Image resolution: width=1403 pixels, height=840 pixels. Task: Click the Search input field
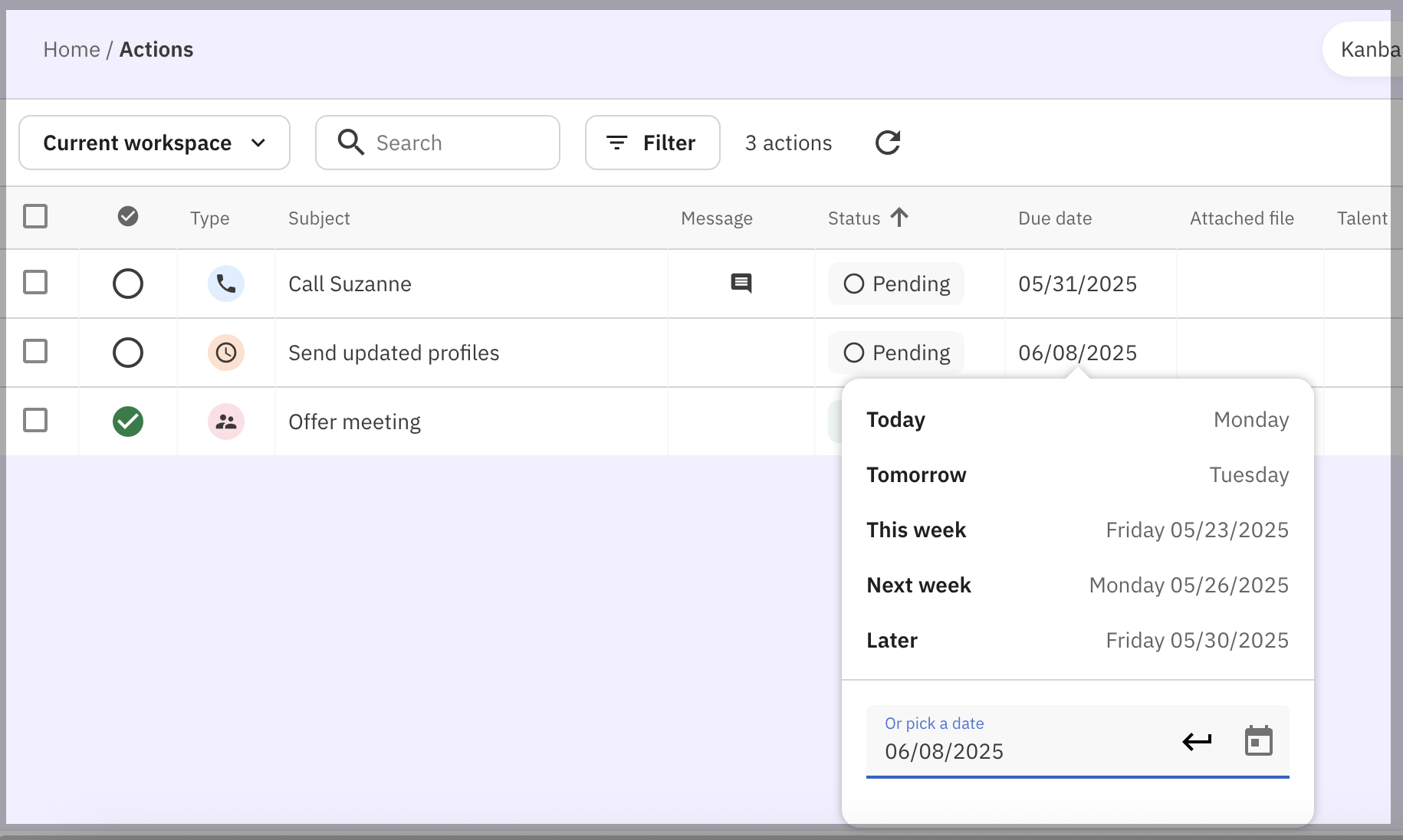tap(438, 143)
